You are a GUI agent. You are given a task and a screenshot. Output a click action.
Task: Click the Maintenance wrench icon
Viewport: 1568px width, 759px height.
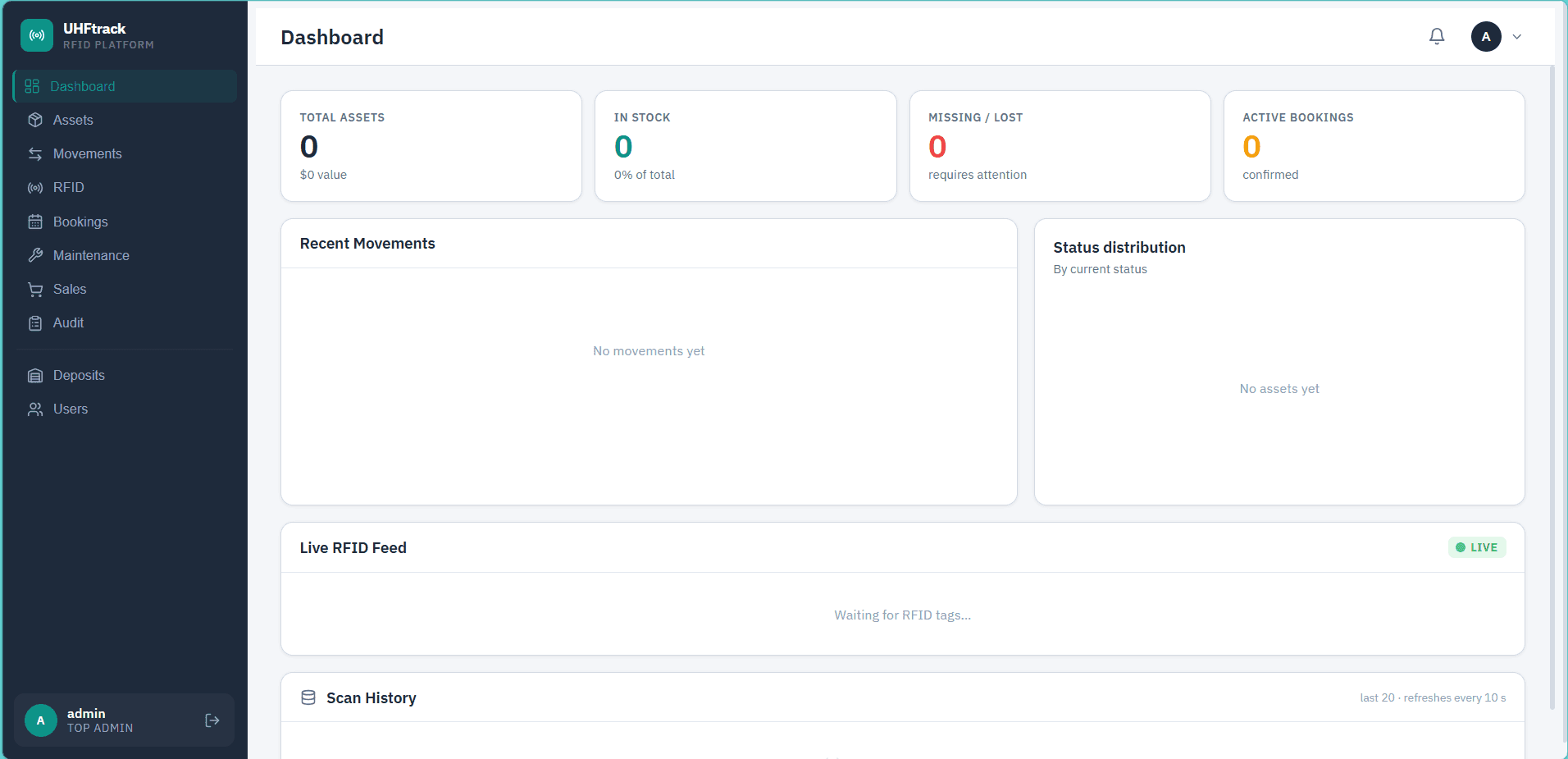coord(35,255)
